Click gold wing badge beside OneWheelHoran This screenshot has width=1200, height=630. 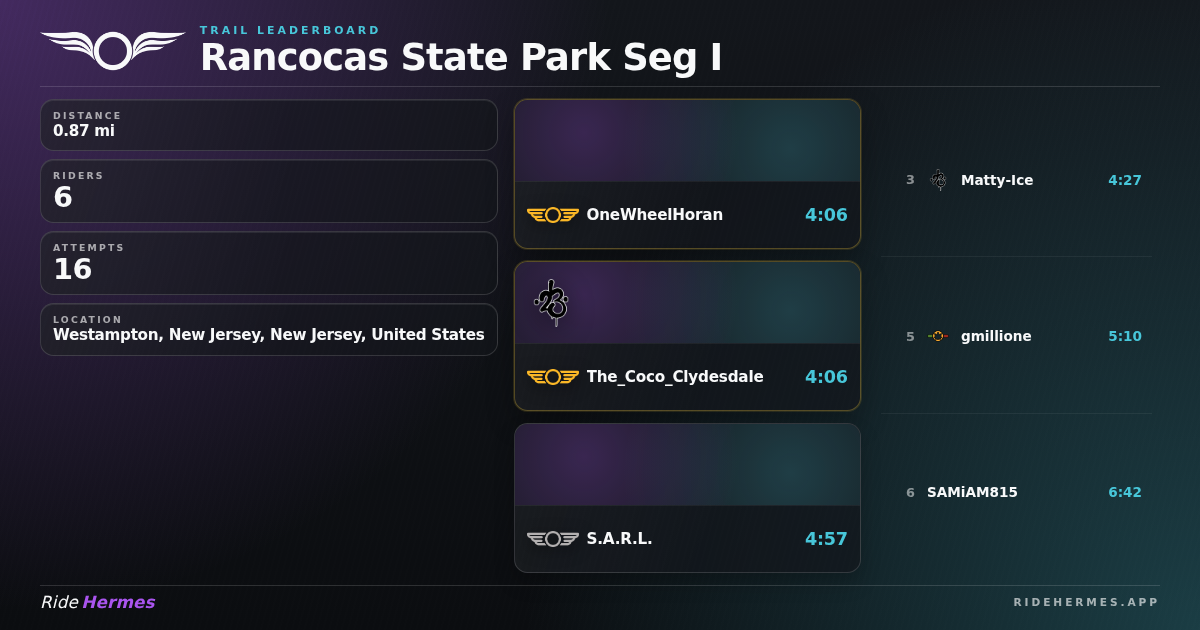click(553, 215)
